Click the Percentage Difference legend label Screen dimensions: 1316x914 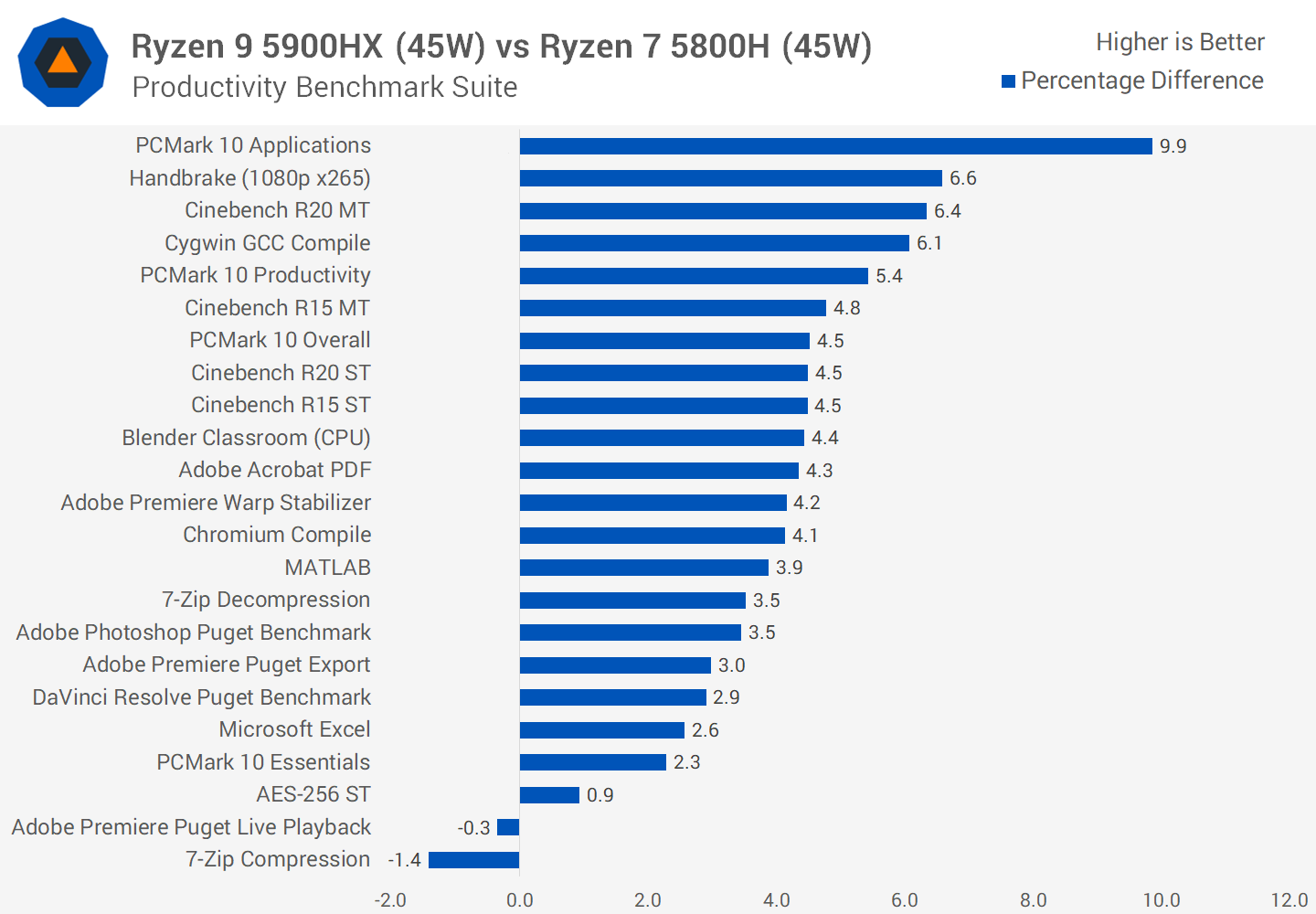click(1141, 81)
